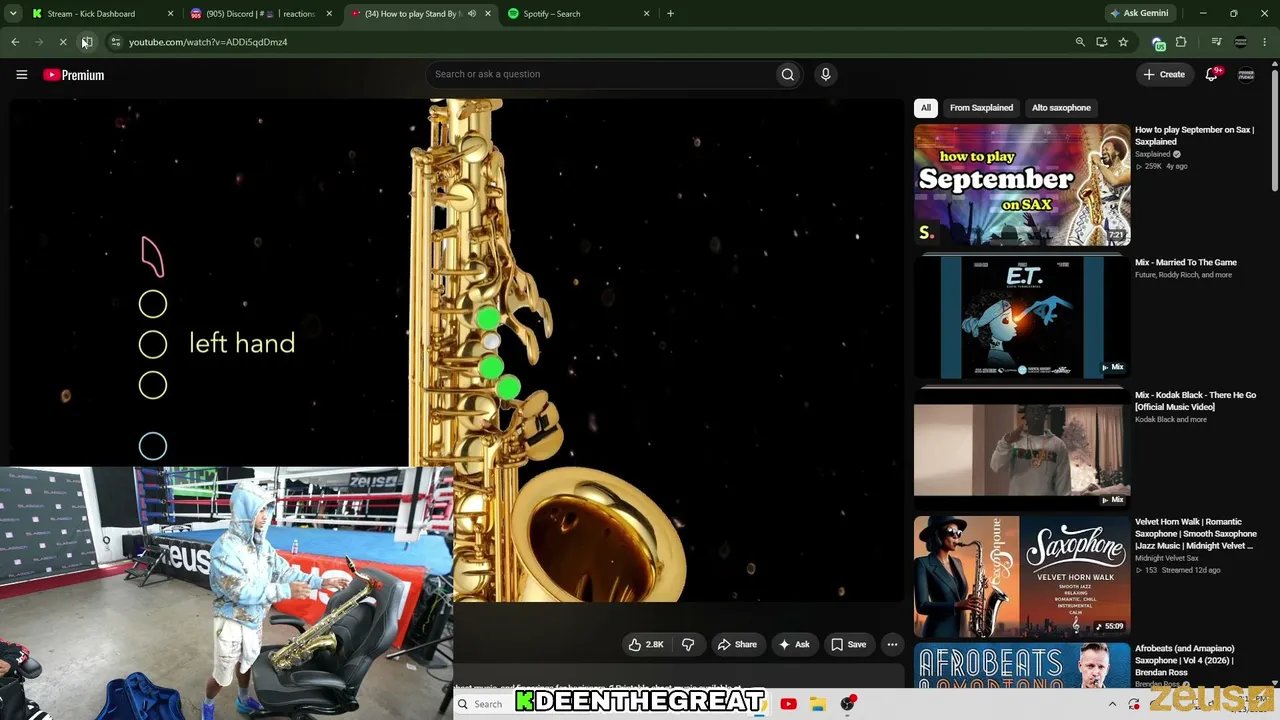View site information for youtube.com
Viewport: 1280px width, 720px height.
(x=116, y=42)
